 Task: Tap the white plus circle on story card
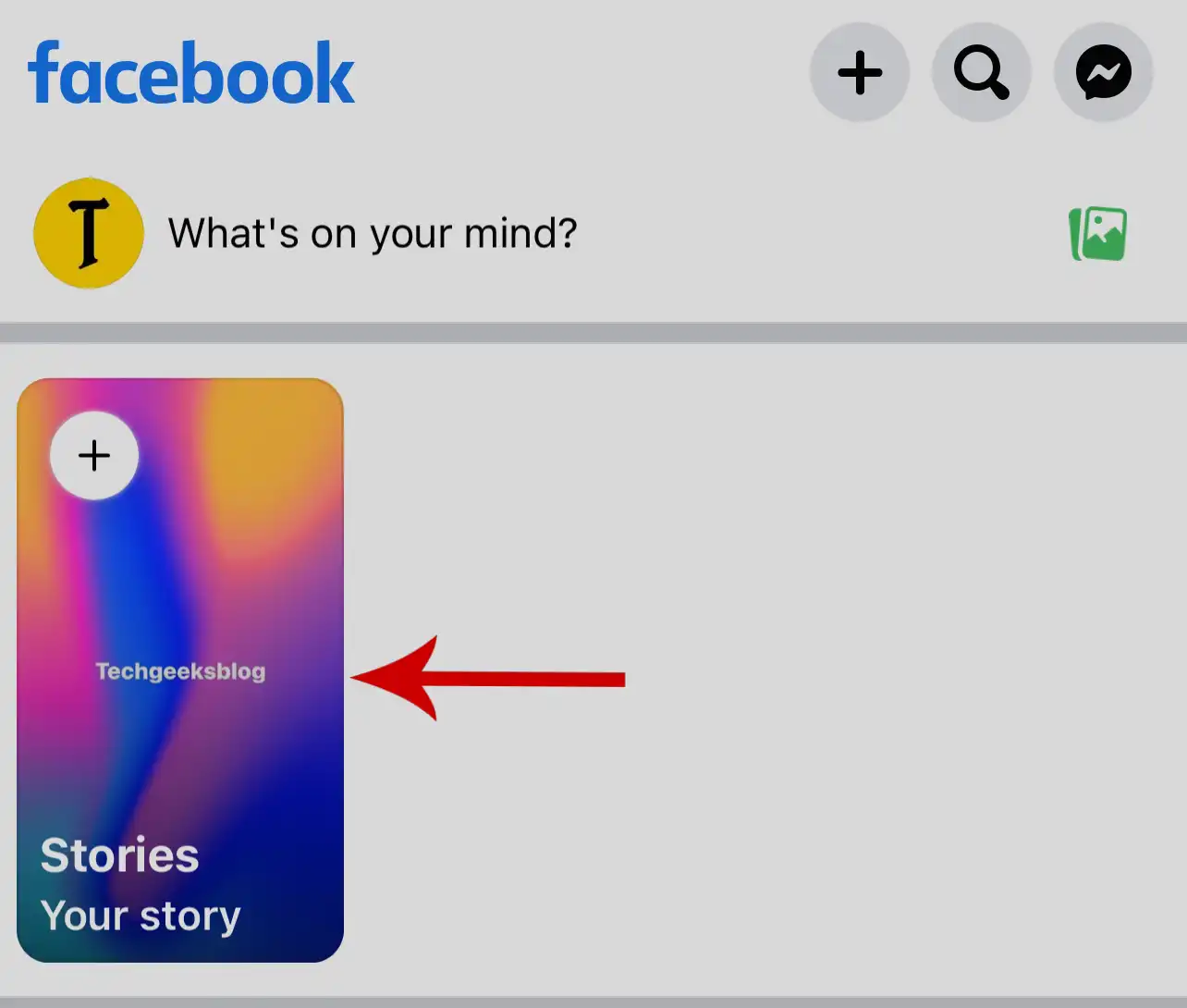[x=94, y=456]
